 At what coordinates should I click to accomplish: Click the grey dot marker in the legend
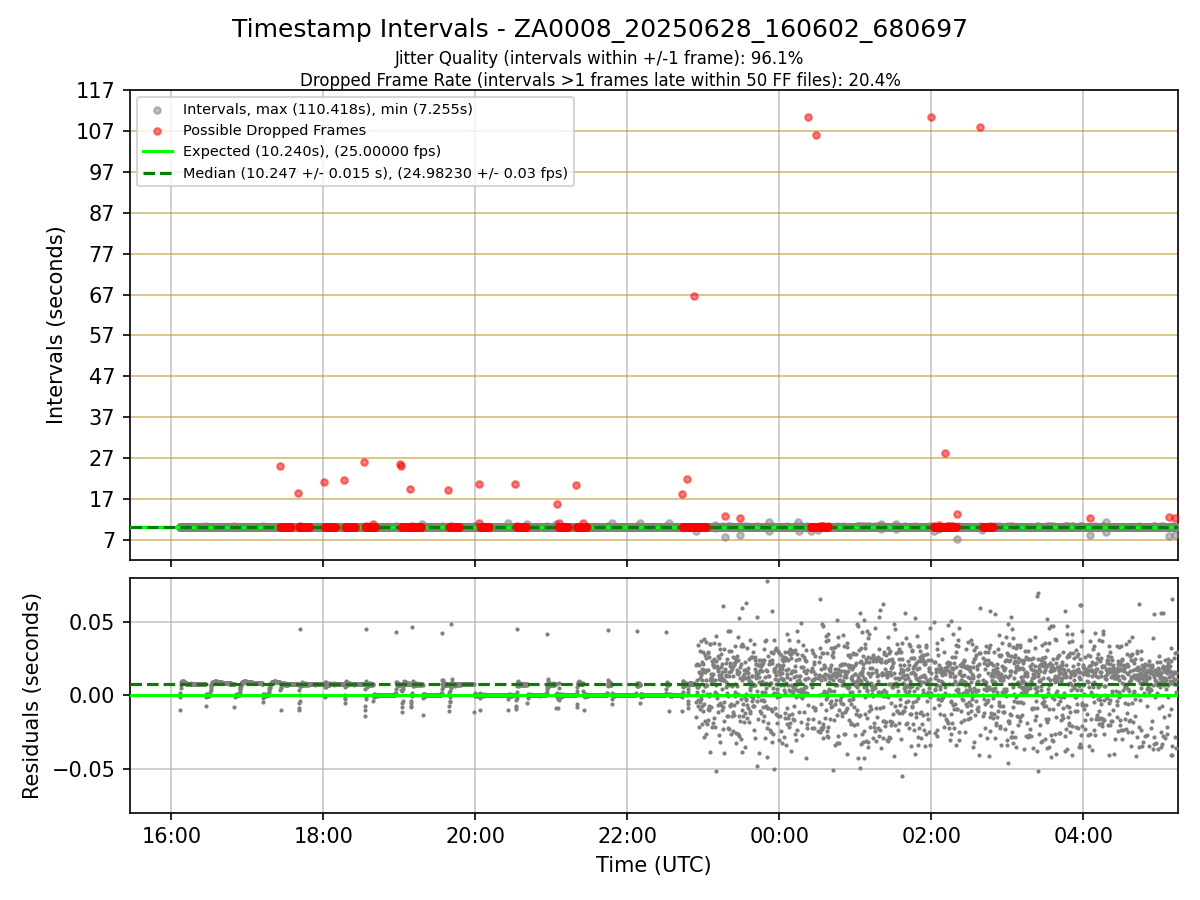[x=157, y=109]
